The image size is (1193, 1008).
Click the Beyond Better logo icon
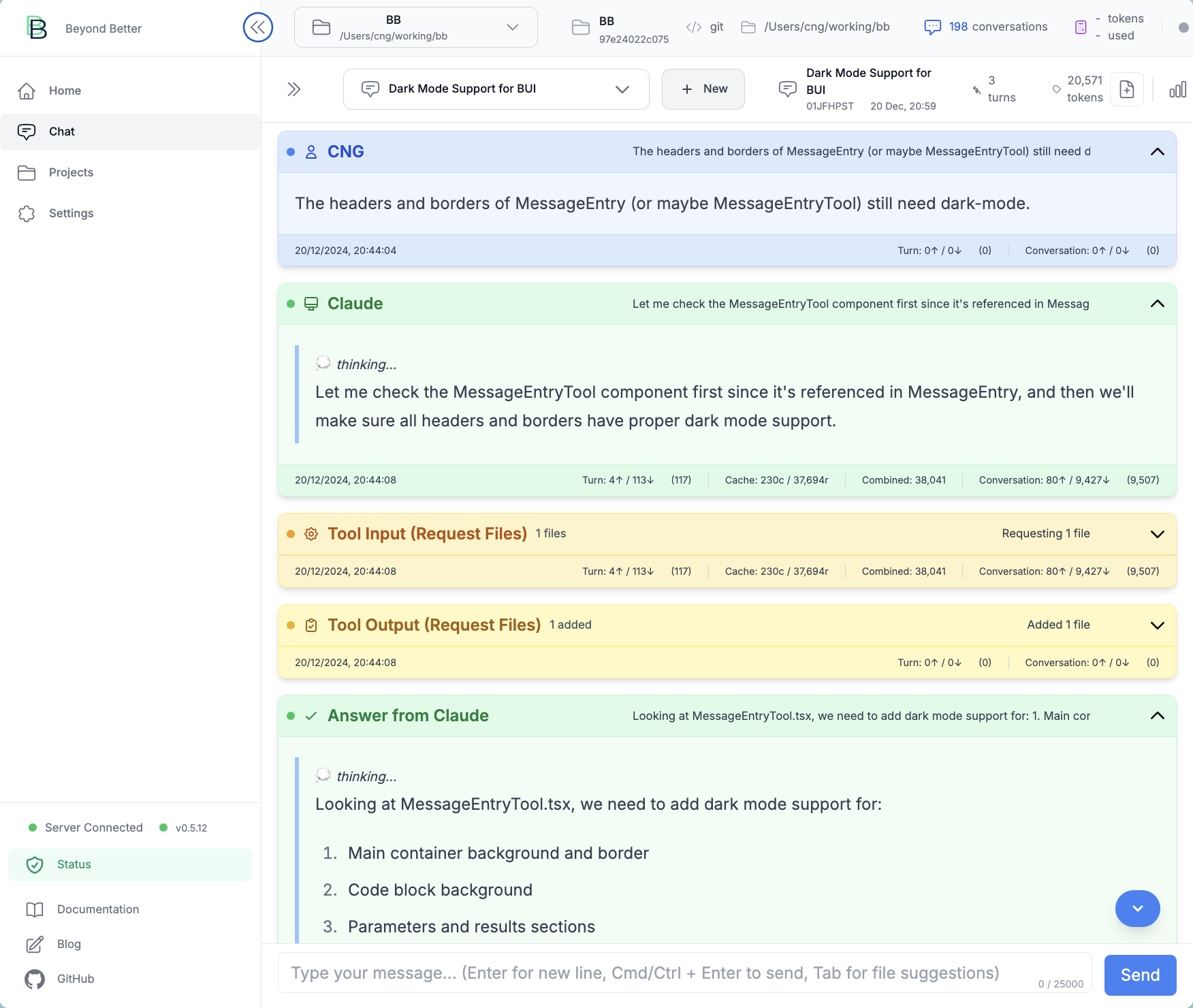37,28
